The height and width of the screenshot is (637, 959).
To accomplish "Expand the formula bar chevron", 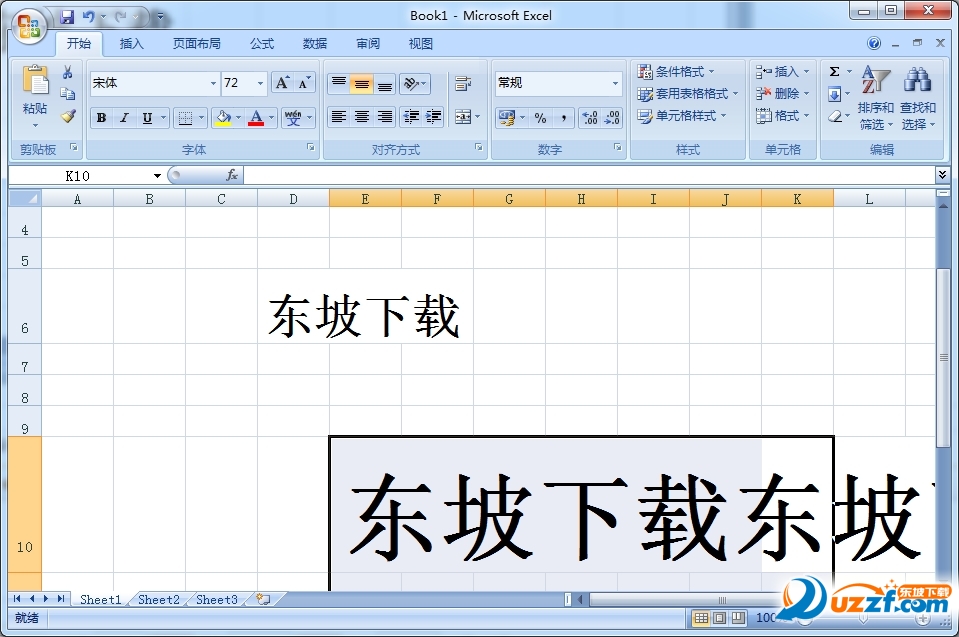I will click(942, 175).
